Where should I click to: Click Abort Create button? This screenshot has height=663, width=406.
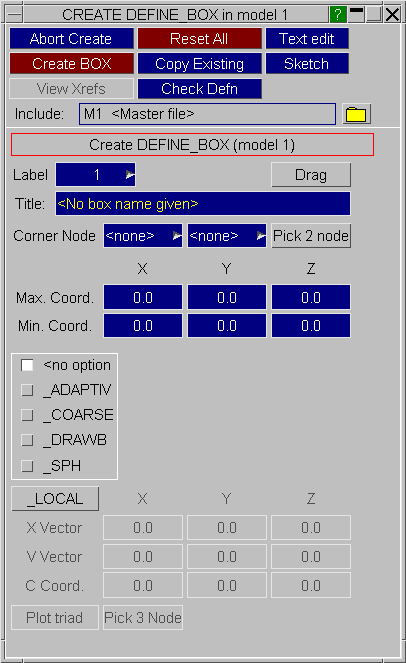click(71, 39)
